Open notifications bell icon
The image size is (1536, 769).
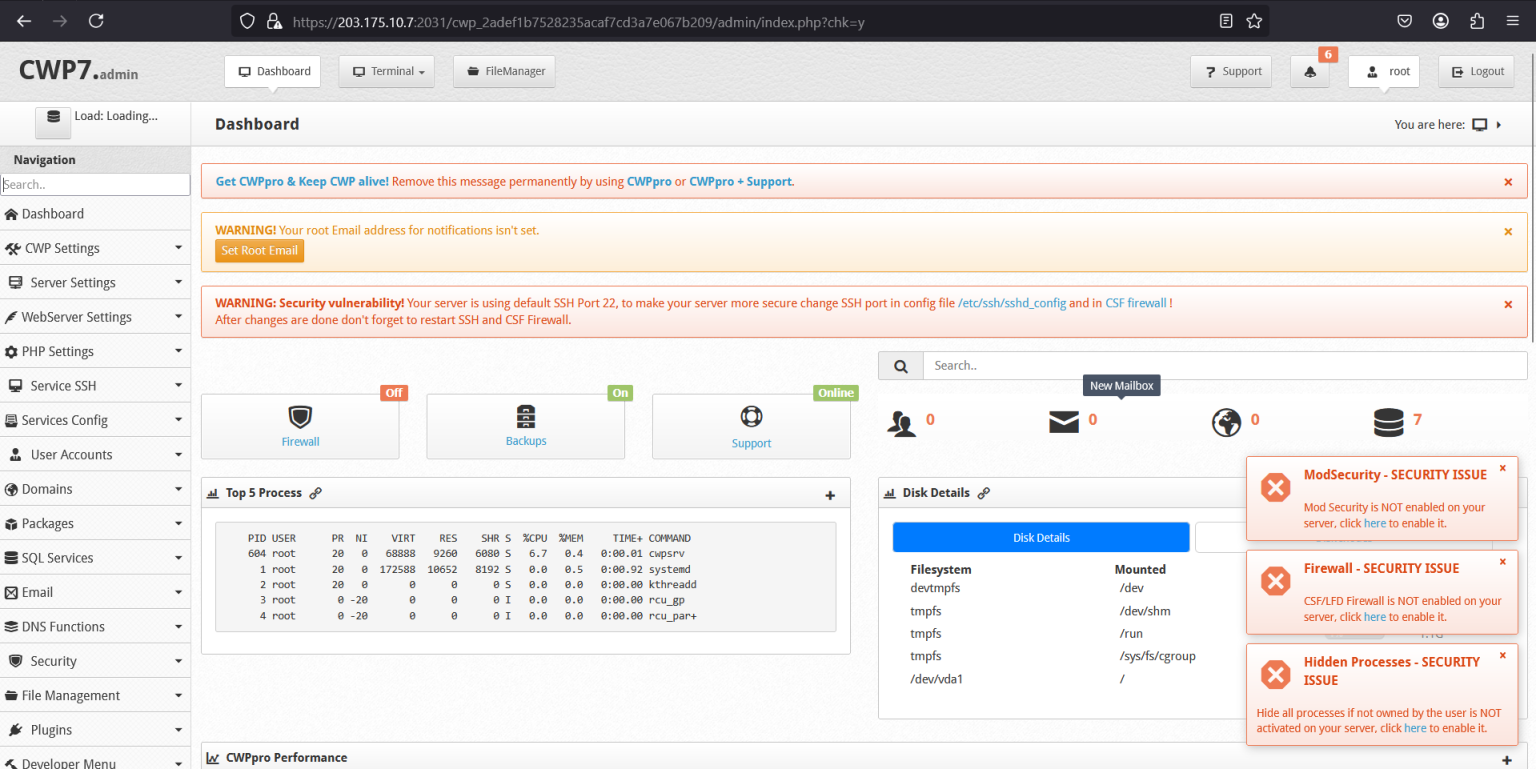coord(1310,72)
